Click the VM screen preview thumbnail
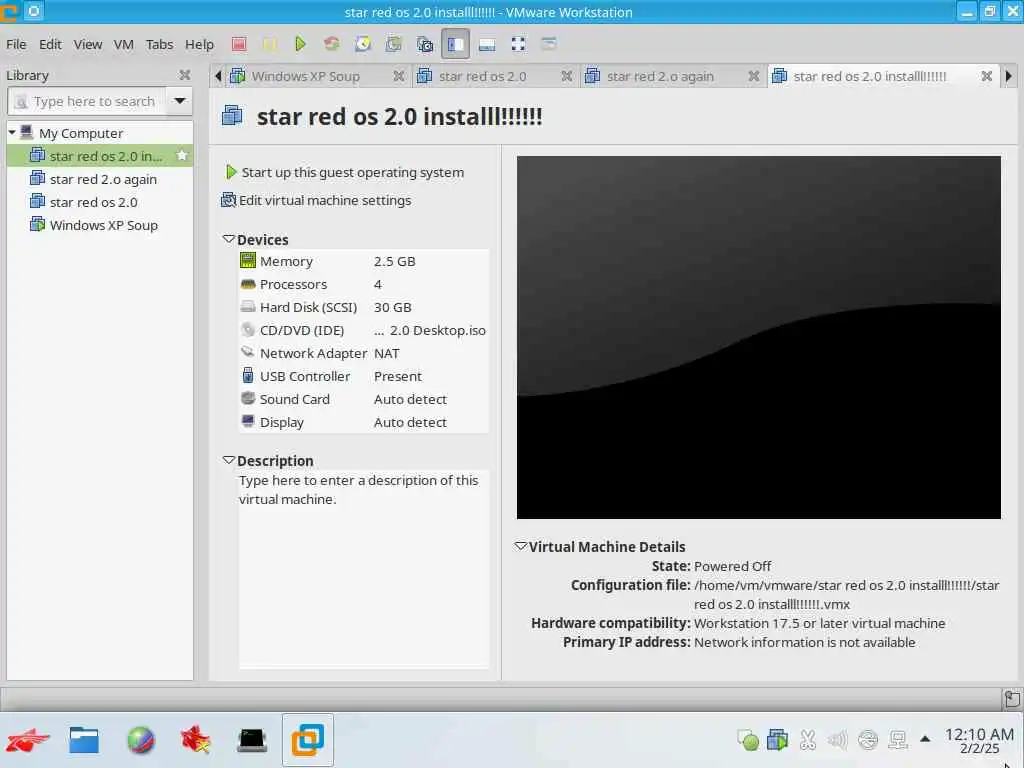The height and width of the screenshot is (768, 1024). point(758,337)
